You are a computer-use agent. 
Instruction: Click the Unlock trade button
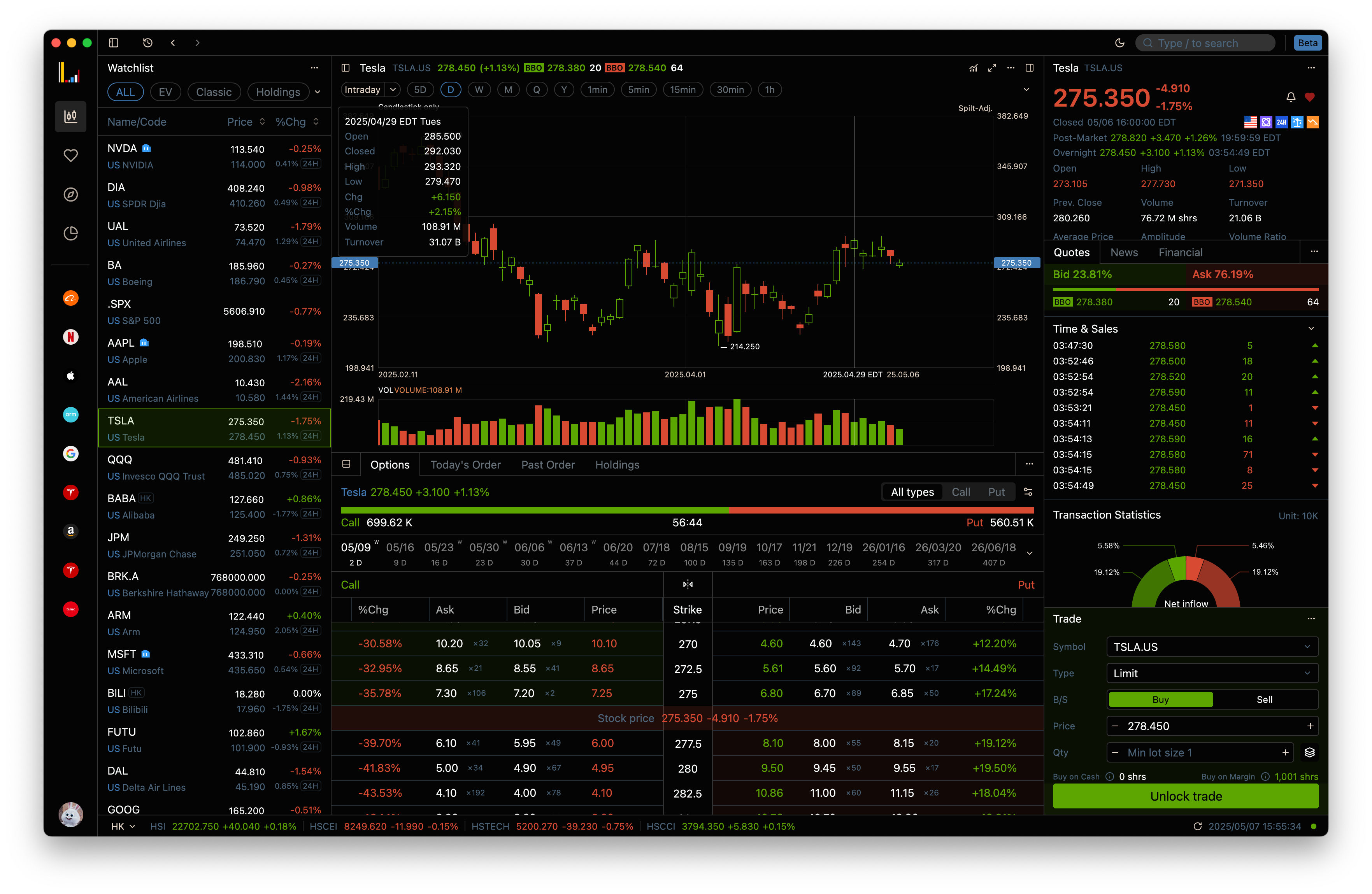[1185, 796]
